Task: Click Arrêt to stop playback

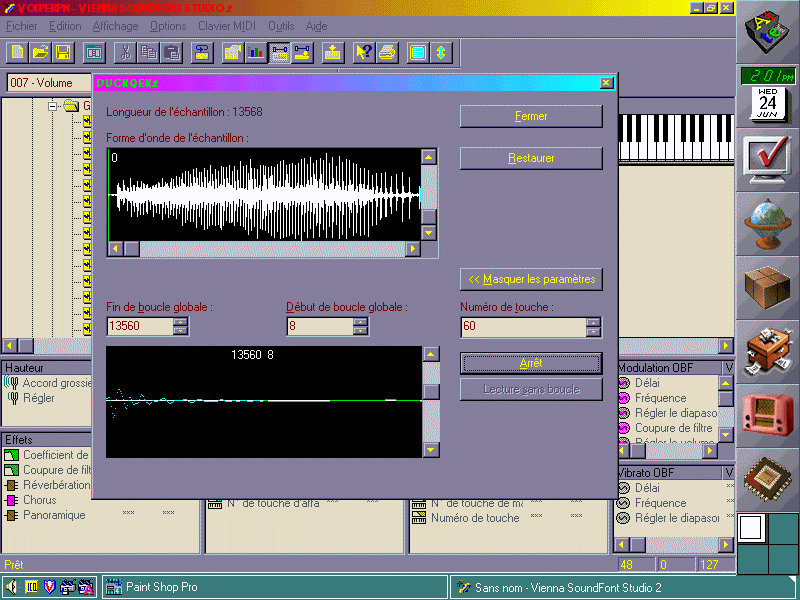Action: tap(531, 363)
